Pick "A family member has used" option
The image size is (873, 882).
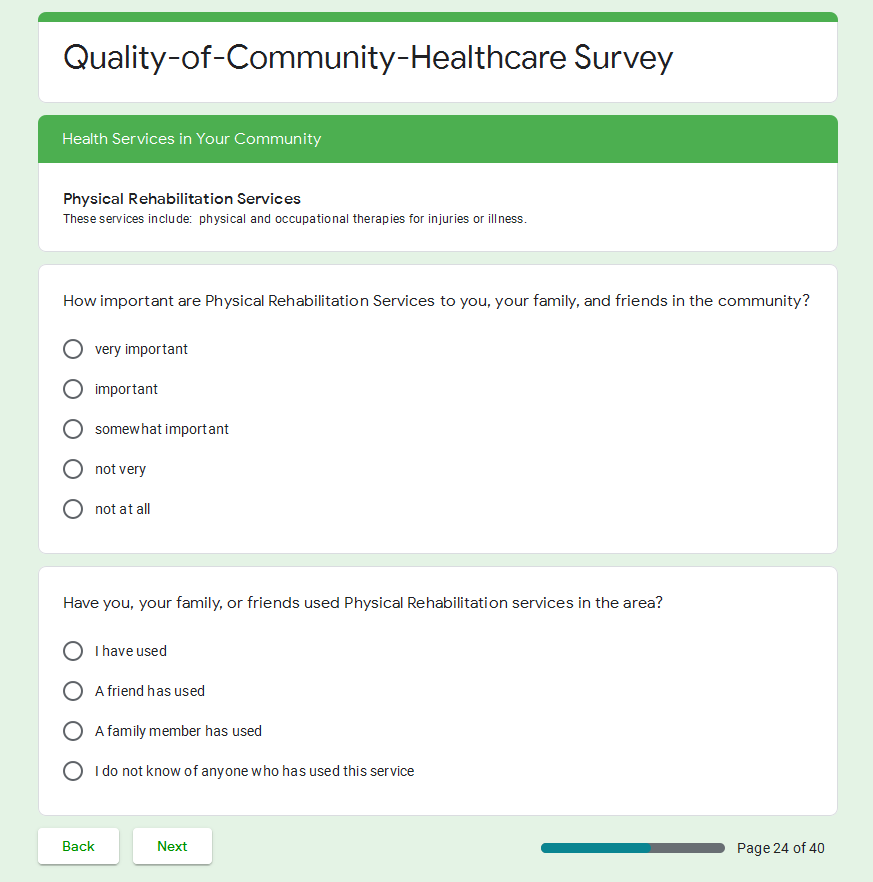point(73,731)
